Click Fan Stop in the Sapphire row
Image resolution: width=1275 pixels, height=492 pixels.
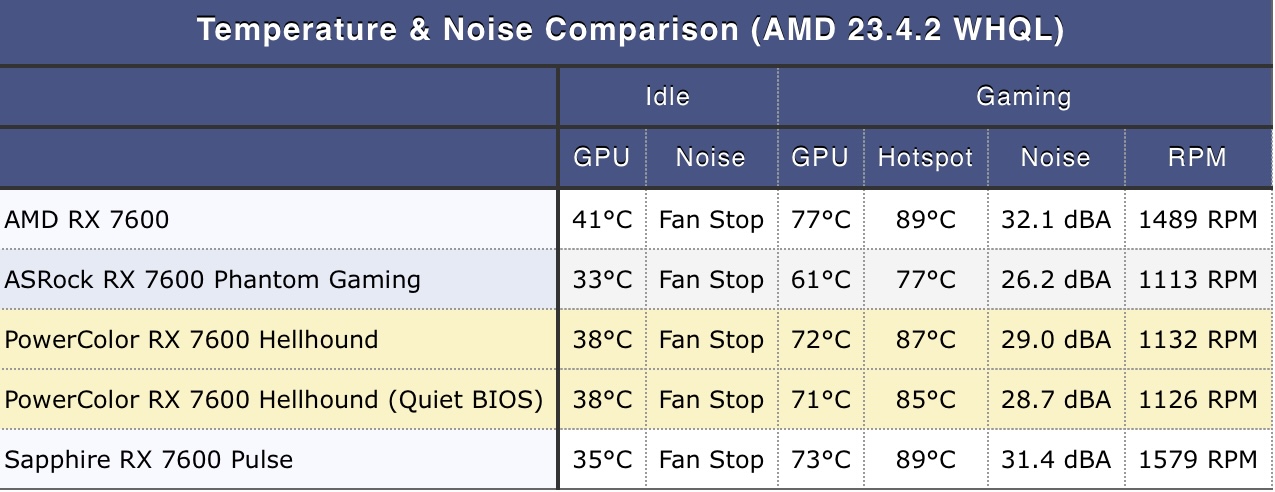pos(711,459)
